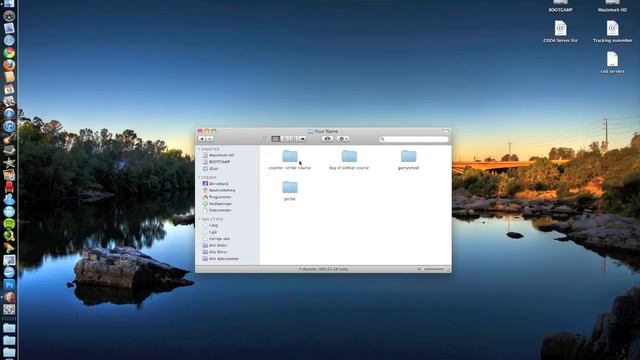Go back in the Finder window
Image resolution: width=640 pixels, height=360 pixels.
point(202,139)
